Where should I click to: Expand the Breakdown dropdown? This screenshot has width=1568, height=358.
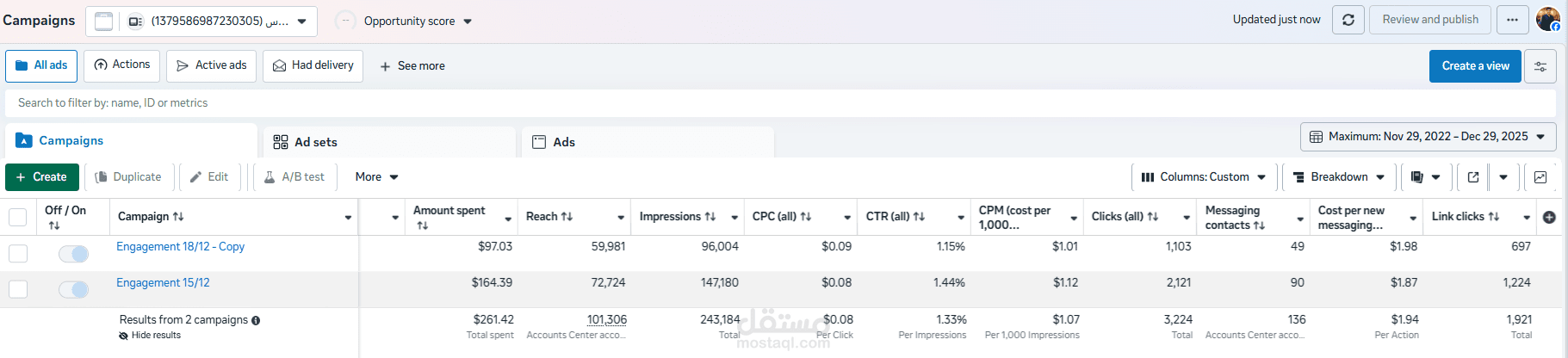(1339, 177)
